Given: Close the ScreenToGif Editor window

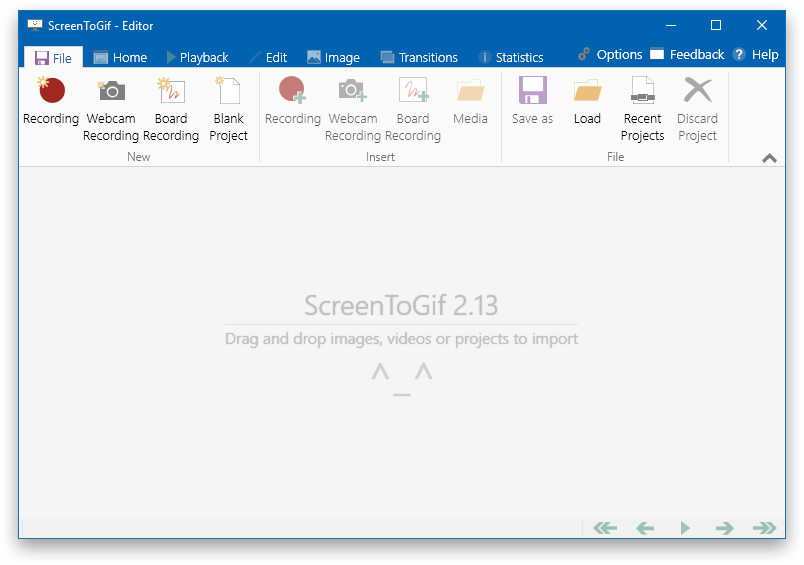Looking at the screenshot, I should pyautogui.click(x=761, y=25).
